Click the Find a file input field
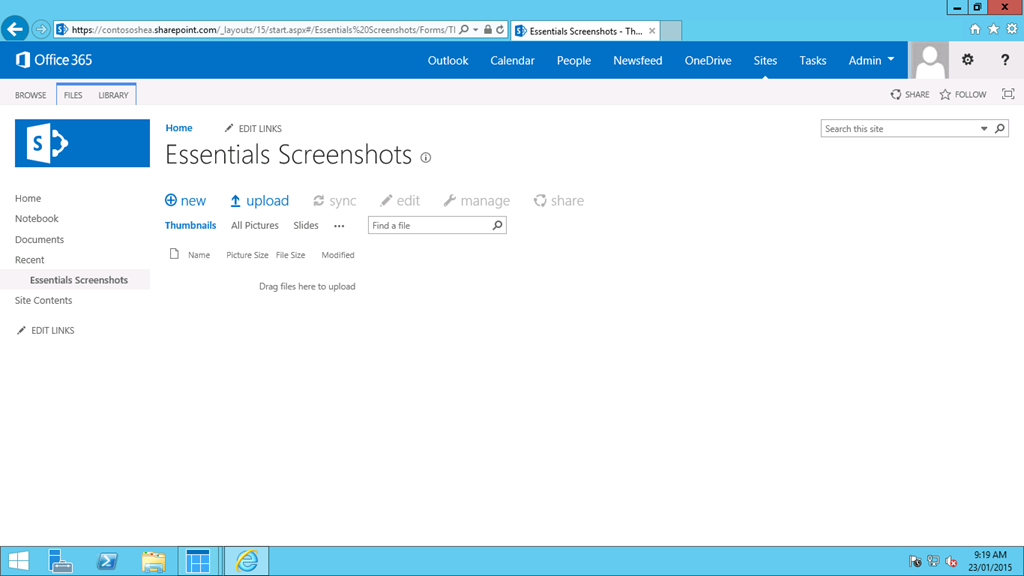 [429, 226]
